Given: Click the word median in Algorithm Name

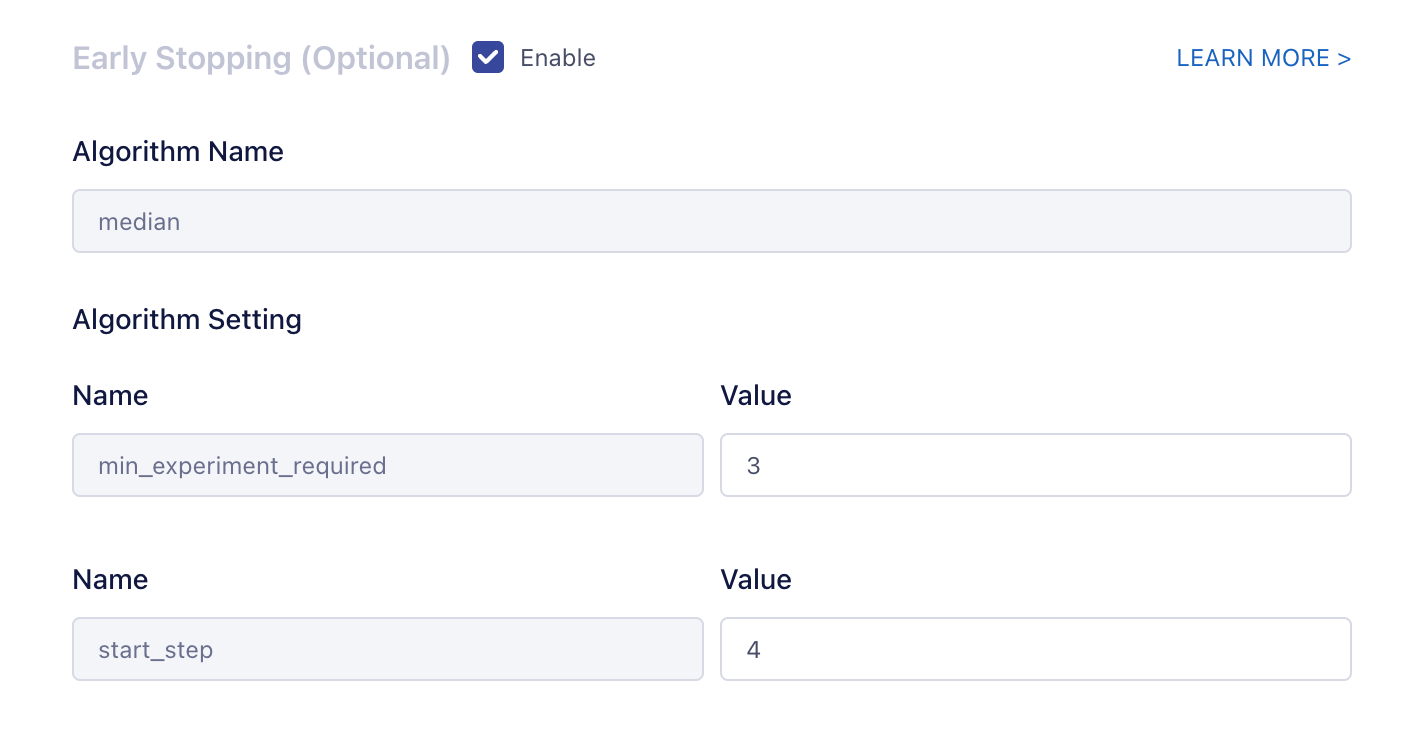Looking at the screenshot, I should pos(139,222).
